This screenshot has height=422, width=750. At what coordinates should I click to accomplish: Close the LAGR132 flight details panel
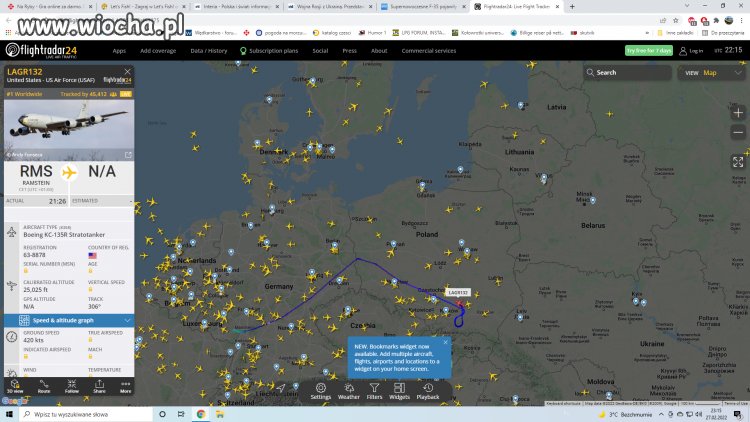click(x=127, y=71)
